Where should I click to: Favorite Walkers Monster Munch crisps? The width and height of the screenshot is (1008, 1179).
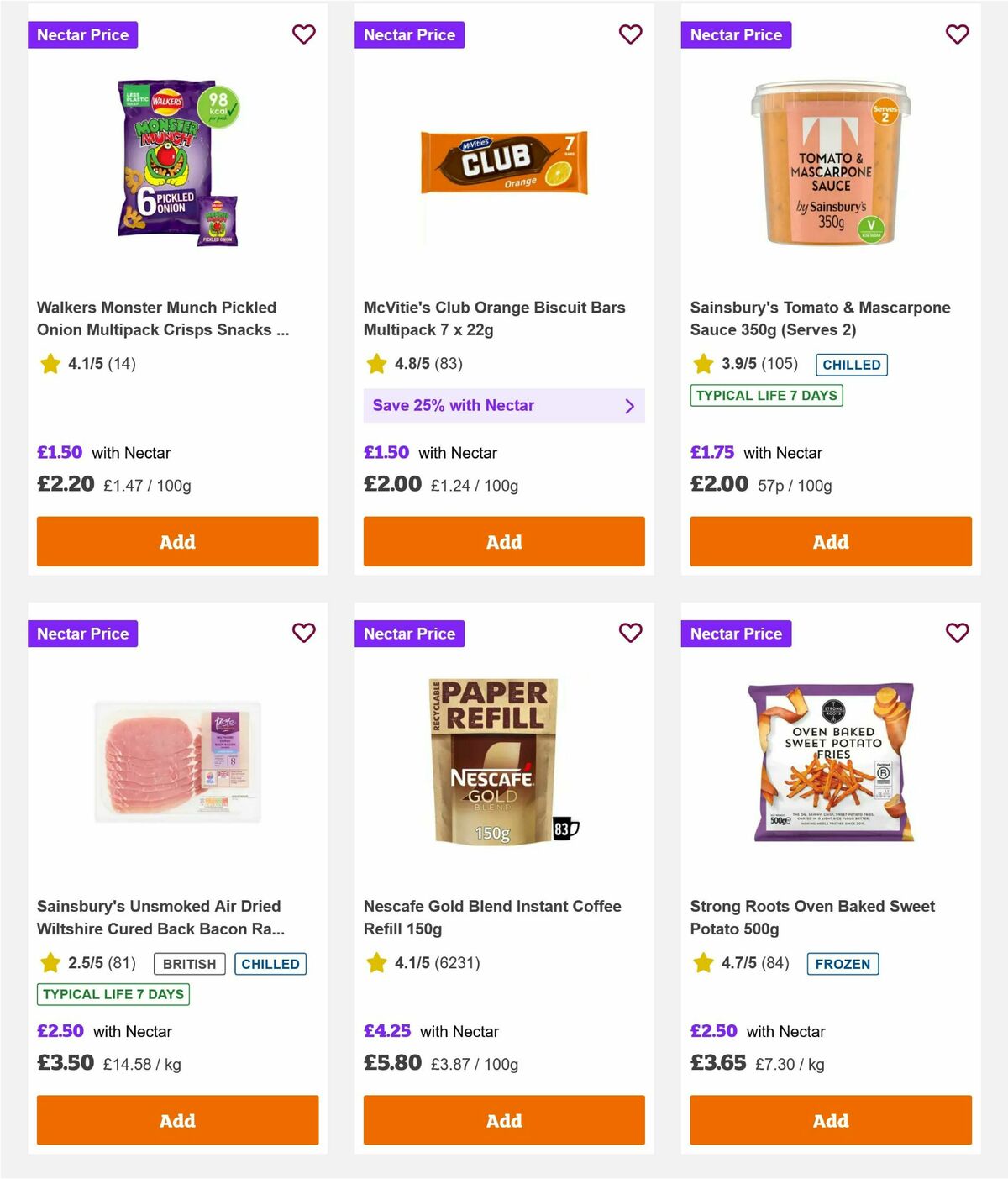[303, 34]
